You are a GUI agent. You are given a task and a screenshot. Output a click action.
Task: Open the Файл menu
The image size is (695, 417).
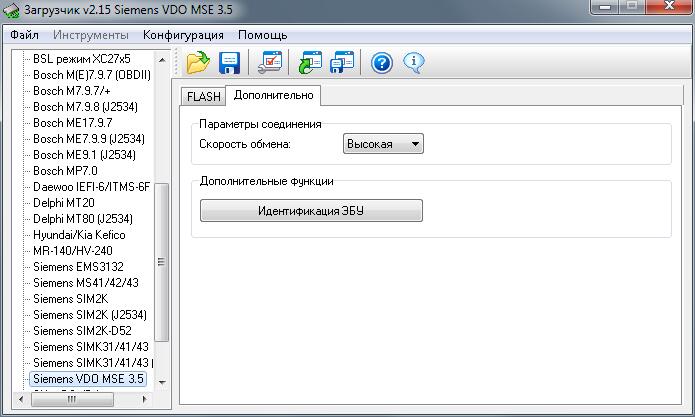click(x=24, y=35)
